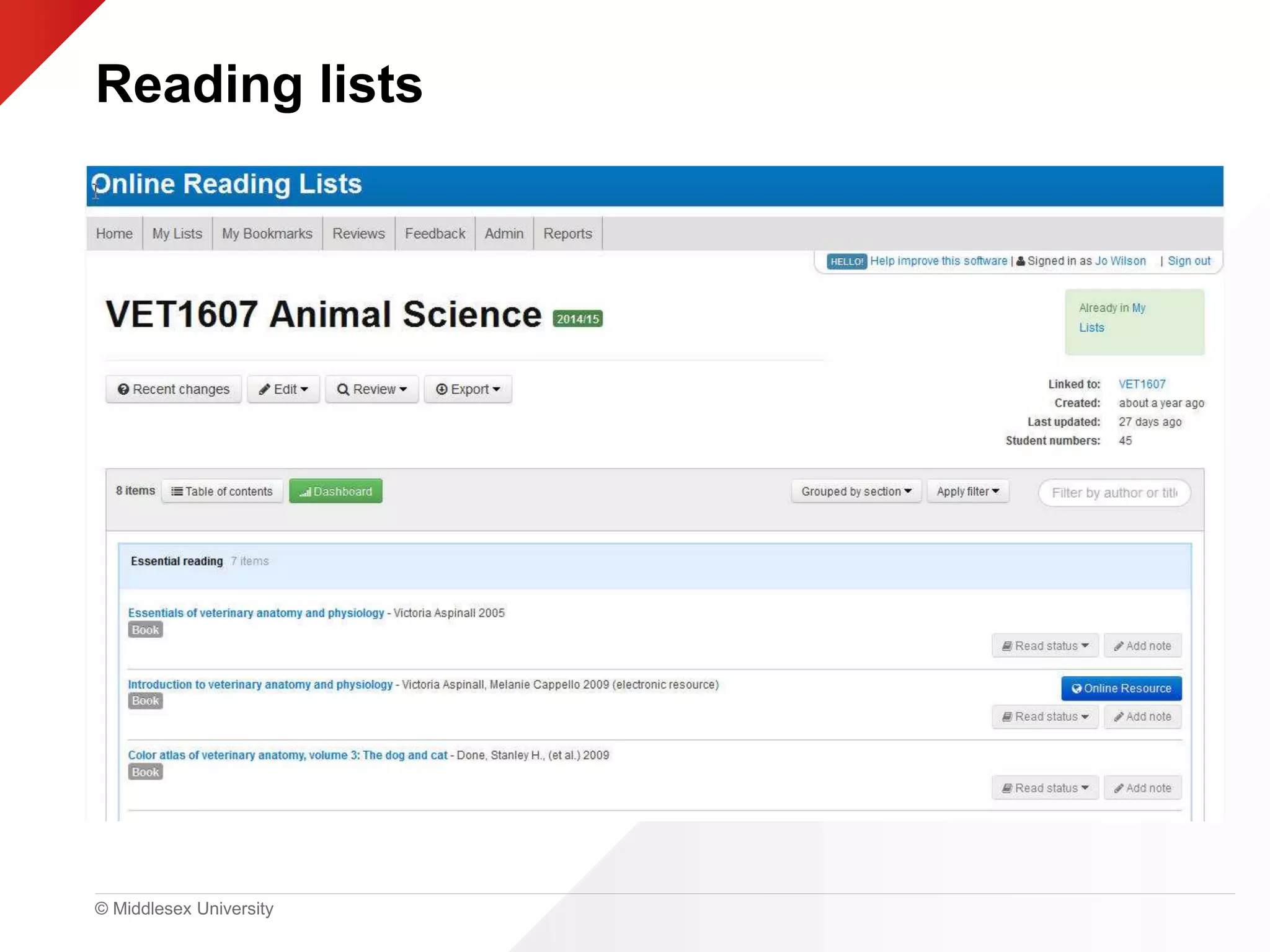Click the magnifier icon on Review
Image resolution: width=1270 pixels, height=952 pixels.
coord(343,389)
